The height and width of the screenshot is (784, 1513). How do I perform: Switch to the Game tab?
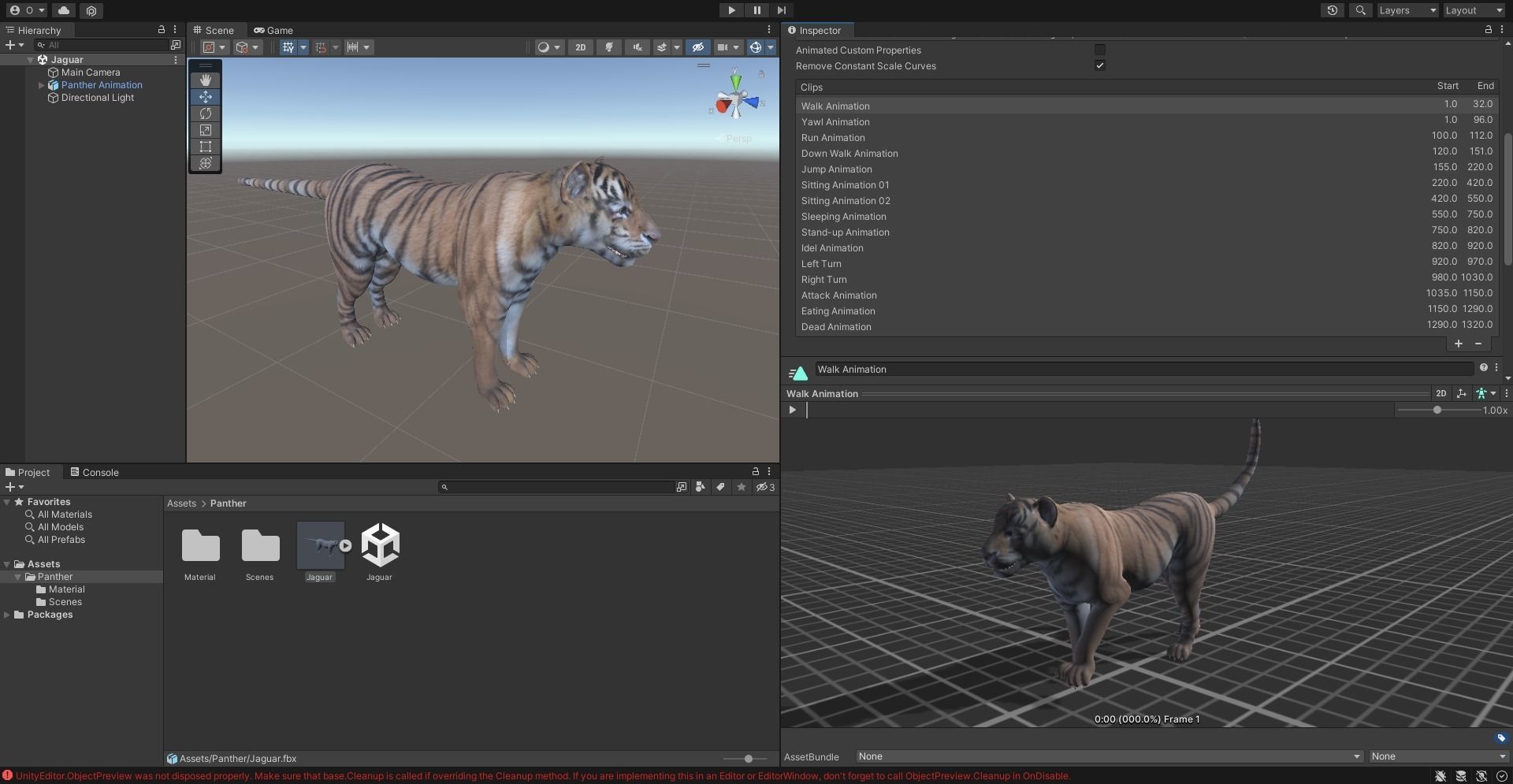[273, 30]
